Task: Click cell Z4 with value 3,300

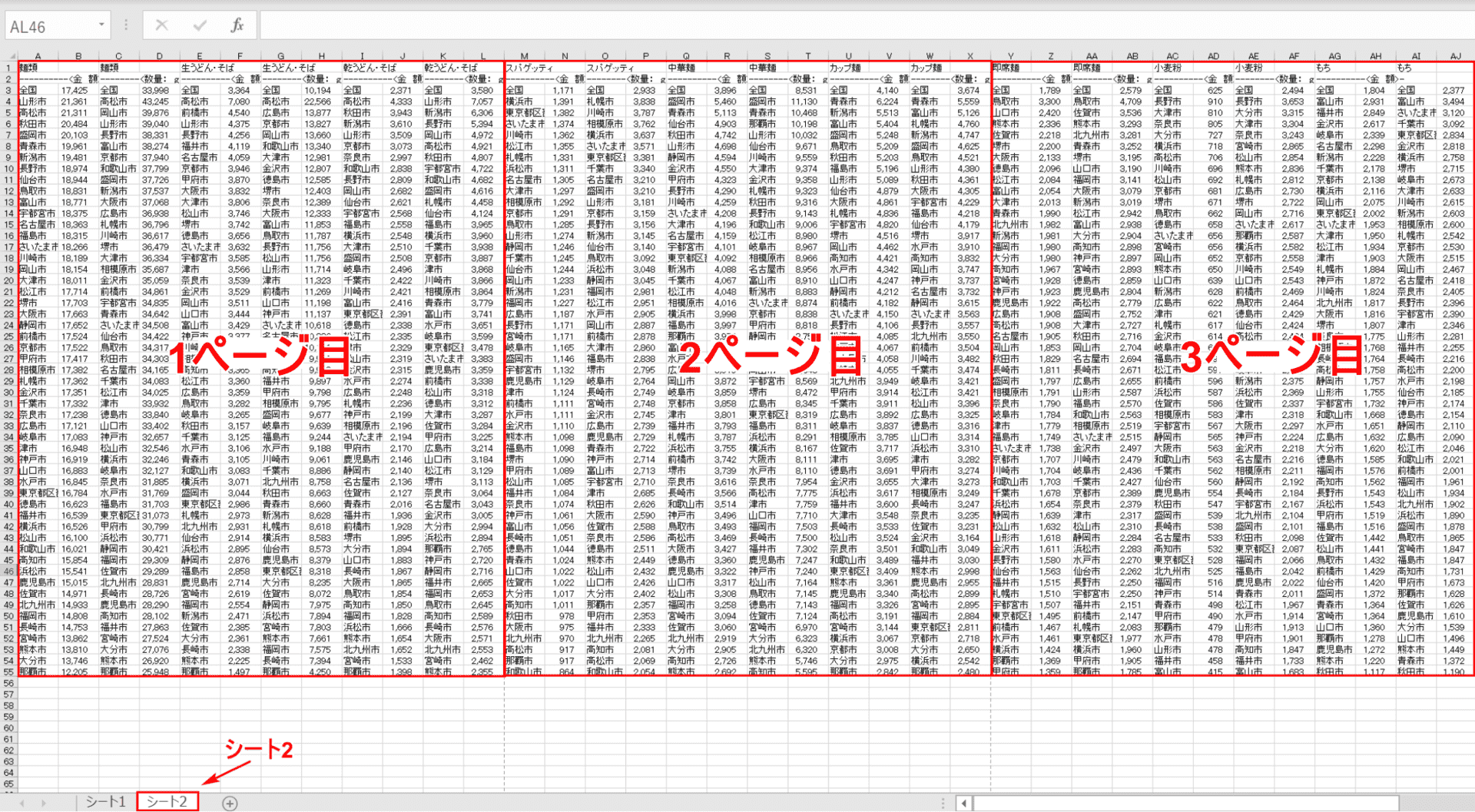Action: point(1051,101)
